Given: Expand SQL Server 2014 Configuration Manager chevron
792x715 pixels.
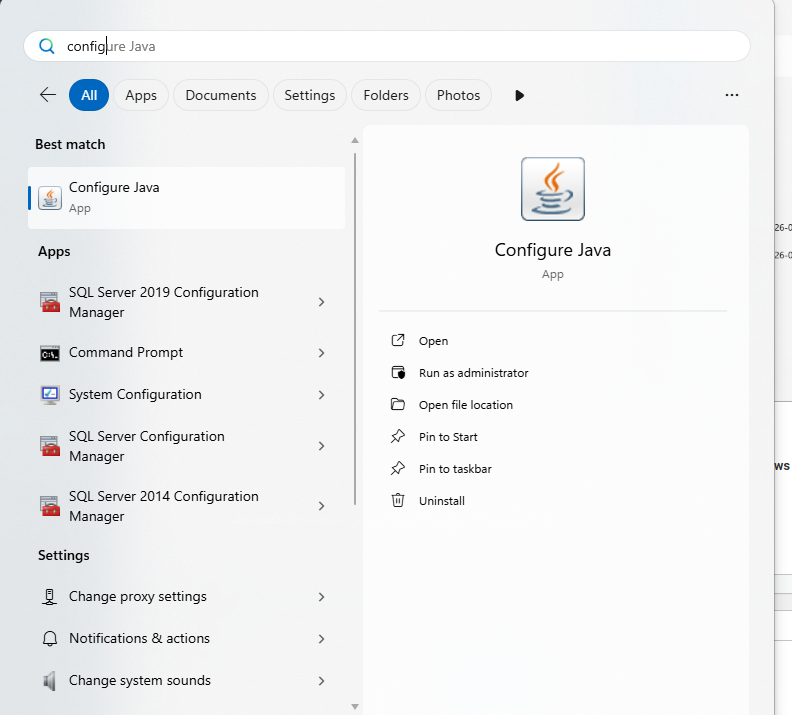Looking at the screenshot, I should [x=321, y=506].
